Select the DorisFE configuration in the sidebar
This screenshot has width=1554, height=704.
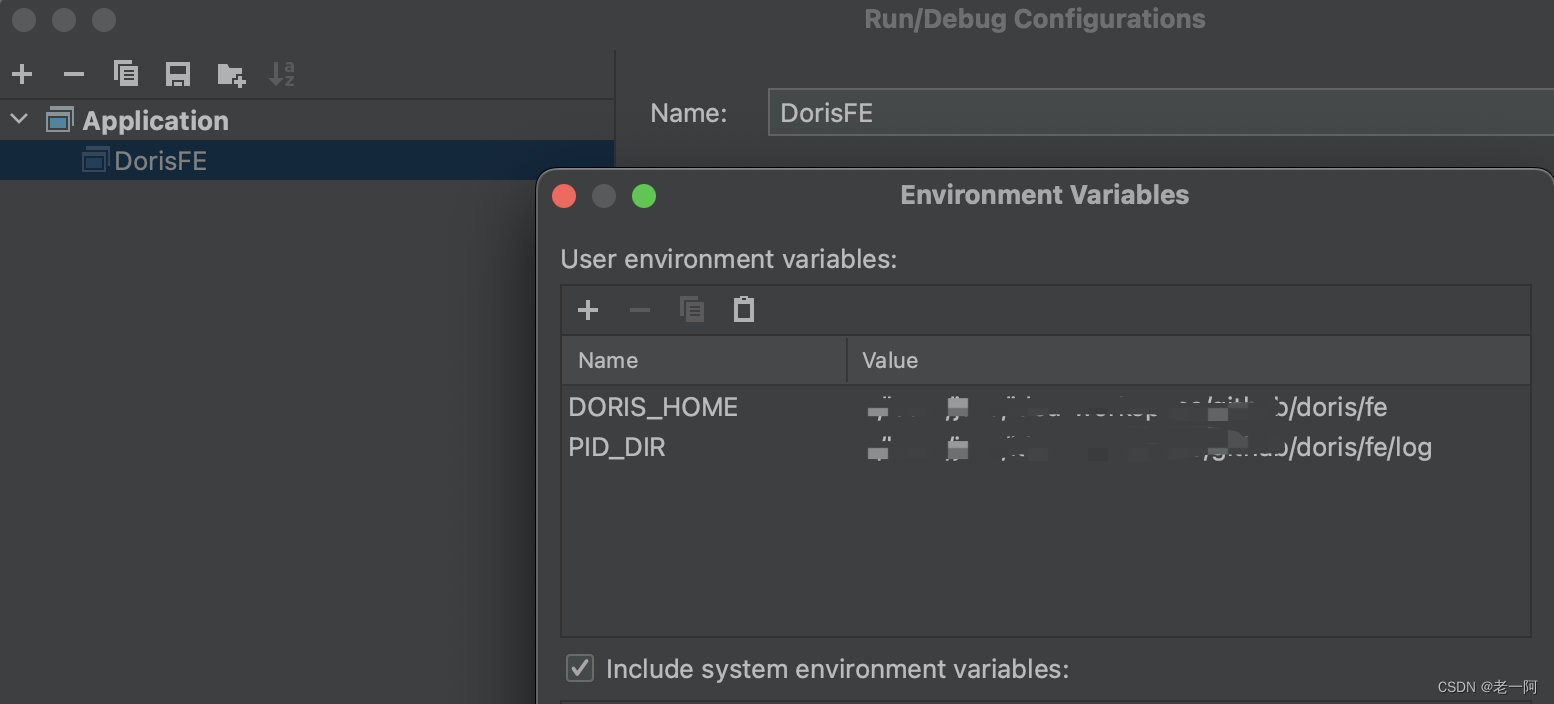pyautogui.click(x=160, y=160)
